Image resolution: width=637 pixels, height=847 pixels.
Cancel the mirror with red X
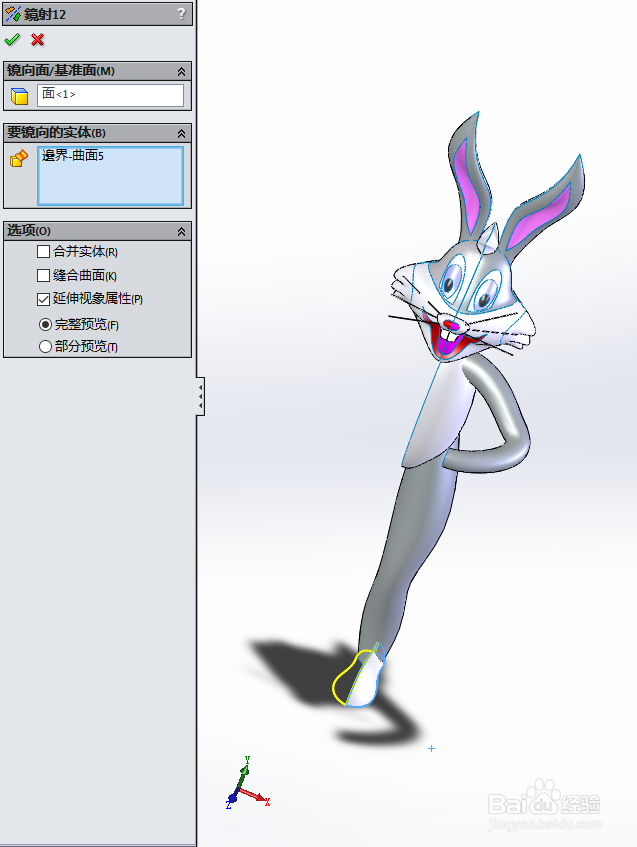37,40
